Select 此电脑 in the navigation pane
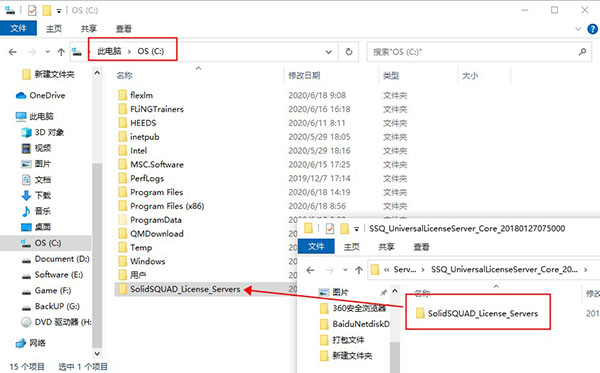The height and width of the screenshot is (373, 600). 34,116
